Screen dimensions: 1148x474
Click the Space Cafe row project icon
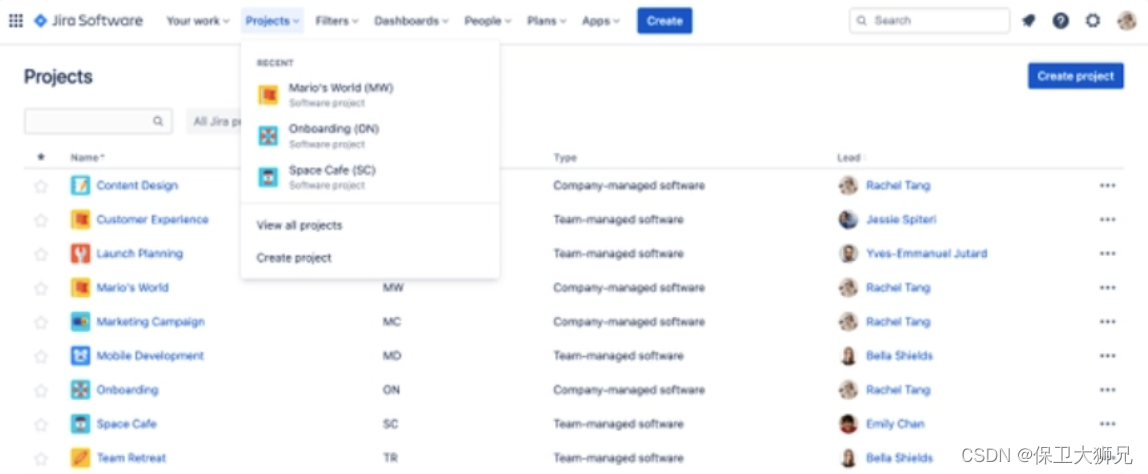pos(81,424)
